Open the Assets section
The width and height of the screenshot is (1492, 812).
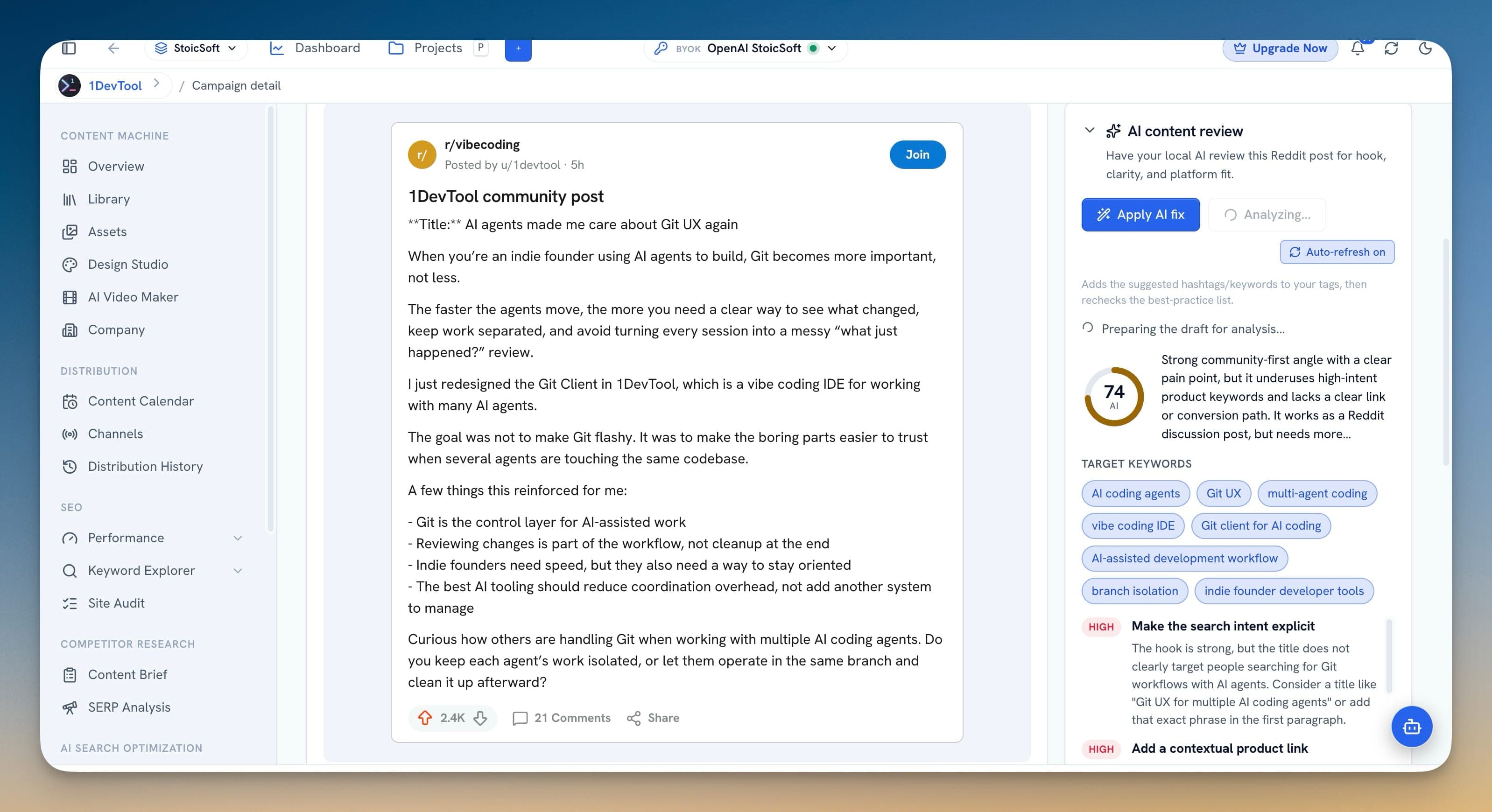pos(107,231)
